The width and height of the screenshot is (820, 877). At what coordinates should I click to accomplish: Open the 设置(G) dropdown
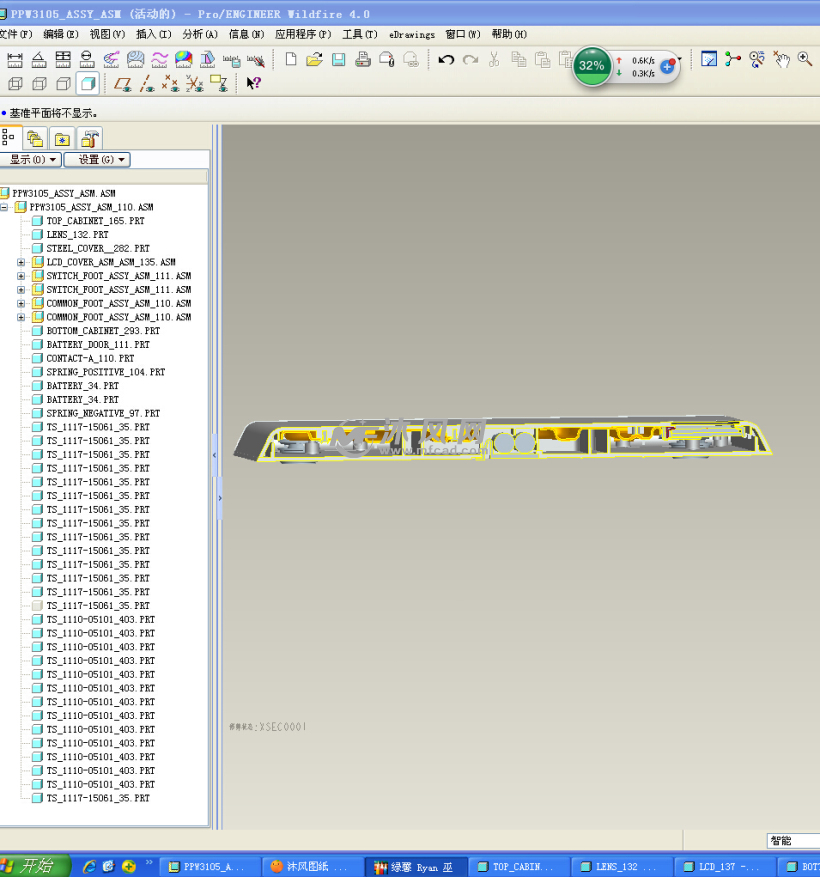click(97, 160)
